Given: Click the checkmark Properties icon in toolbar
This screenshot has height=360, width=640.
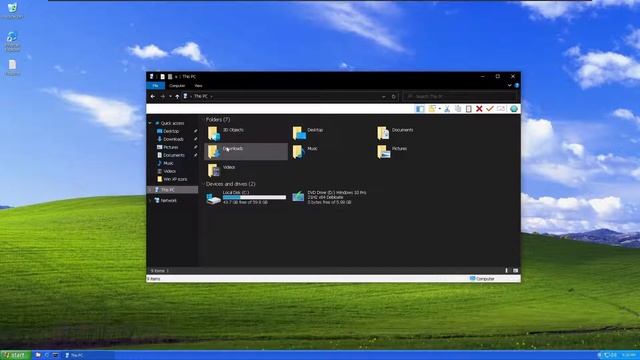Looking at the screenshot, I should click(490, 109).
